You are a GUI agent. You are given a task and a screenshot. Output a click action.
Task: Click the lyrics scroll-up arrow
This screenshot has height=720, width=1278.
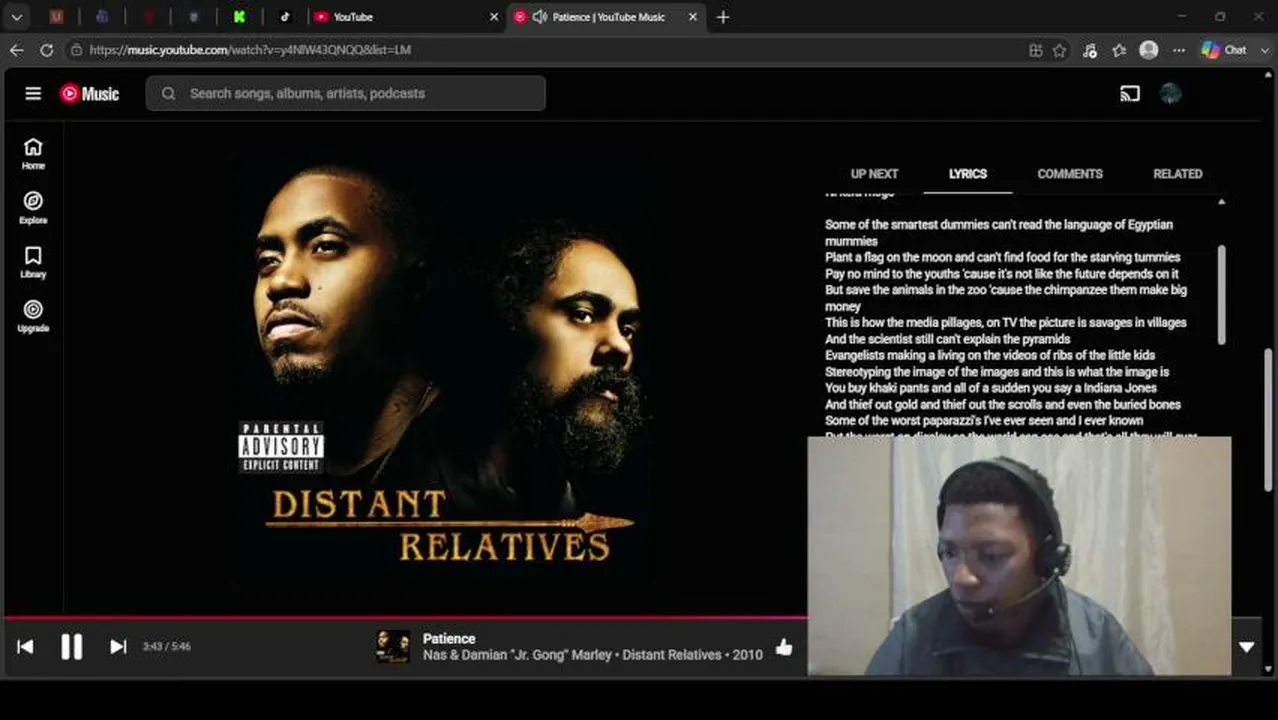pyautogui.click(x=1221, y=202)
